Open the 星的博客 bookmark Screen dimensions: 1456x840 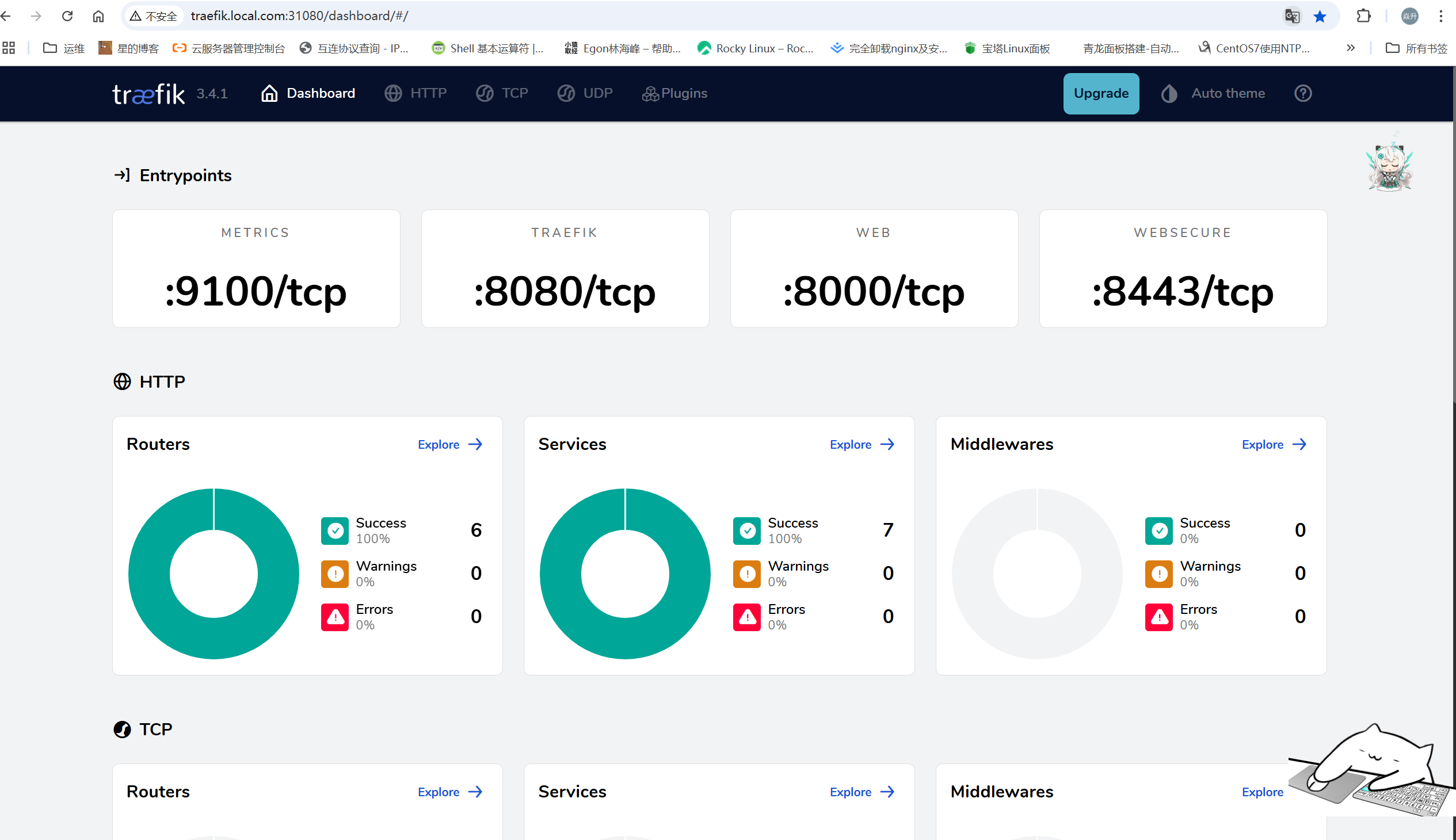click(129, 48)
